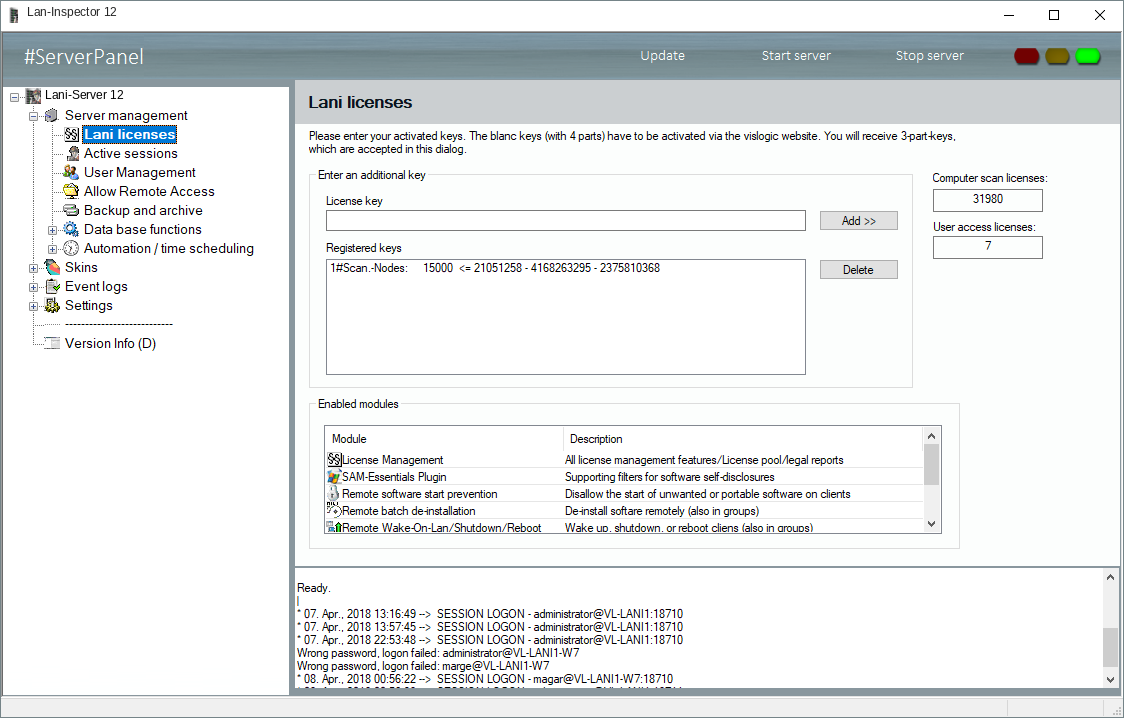Click the Version Info icon
This screenshot has width=1124, height=718.
pos(52,343)
